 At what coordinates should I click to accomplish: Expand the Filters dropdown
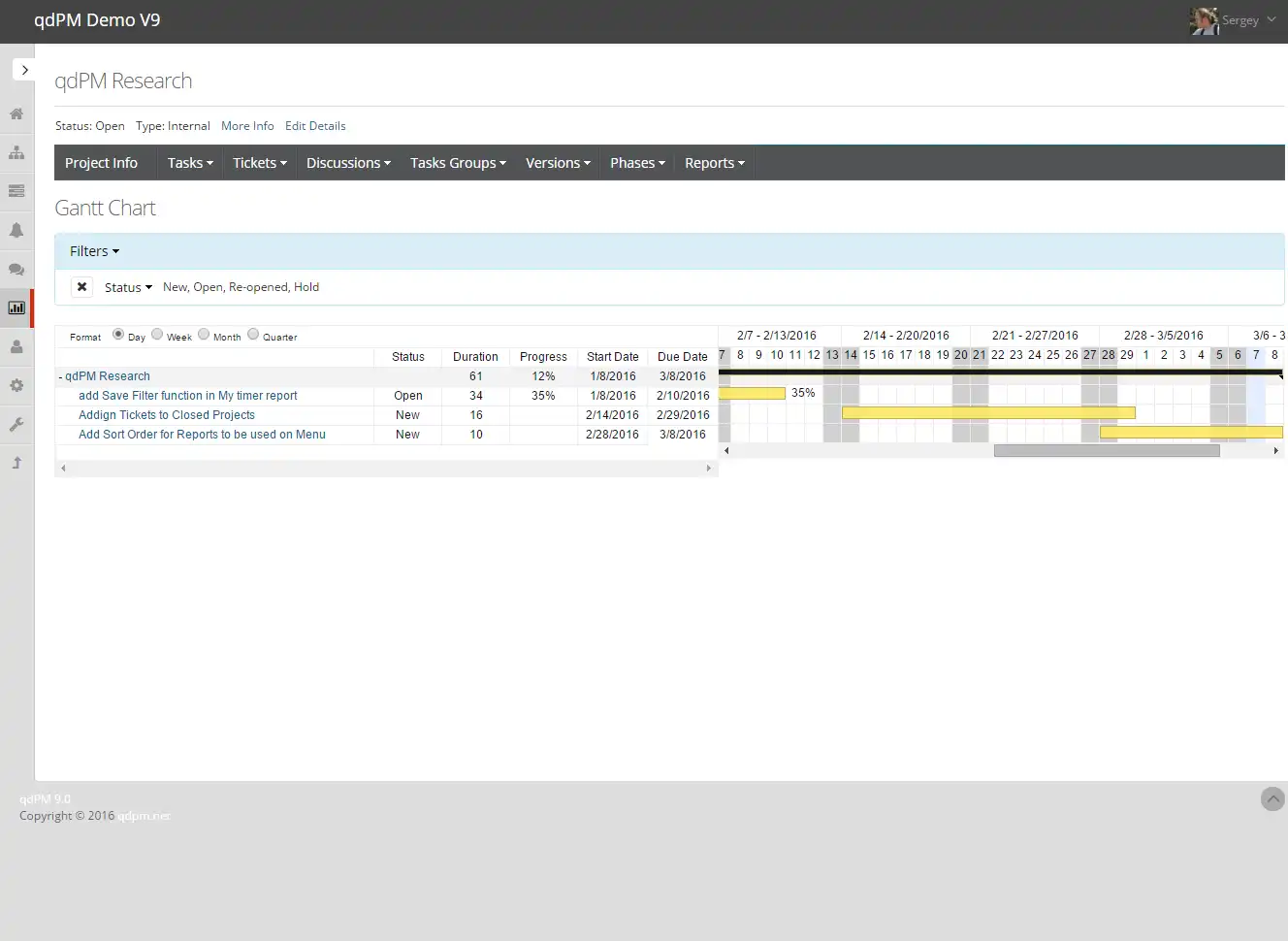94,251
